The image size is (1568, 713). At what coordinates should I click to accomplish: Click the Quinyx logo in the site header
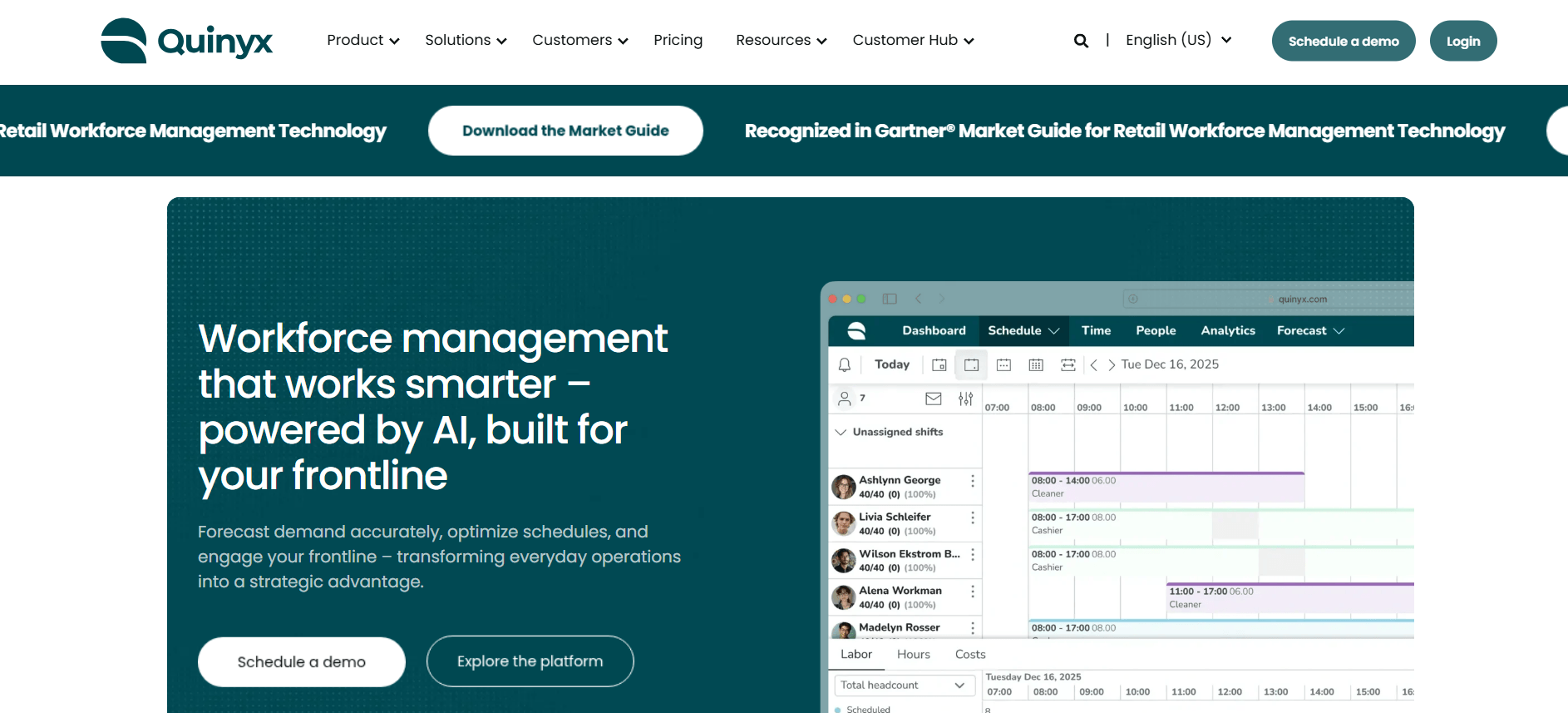tap(186, 41)
